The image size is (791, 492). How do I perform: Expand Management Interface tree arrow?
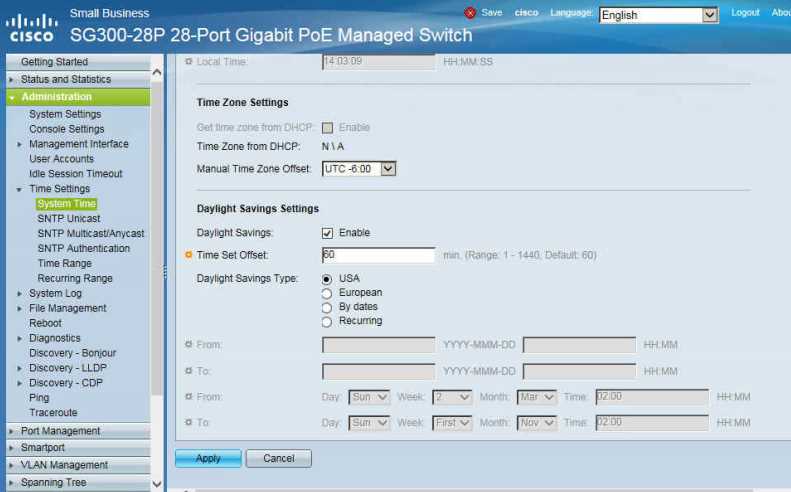[x=20, y=144]
